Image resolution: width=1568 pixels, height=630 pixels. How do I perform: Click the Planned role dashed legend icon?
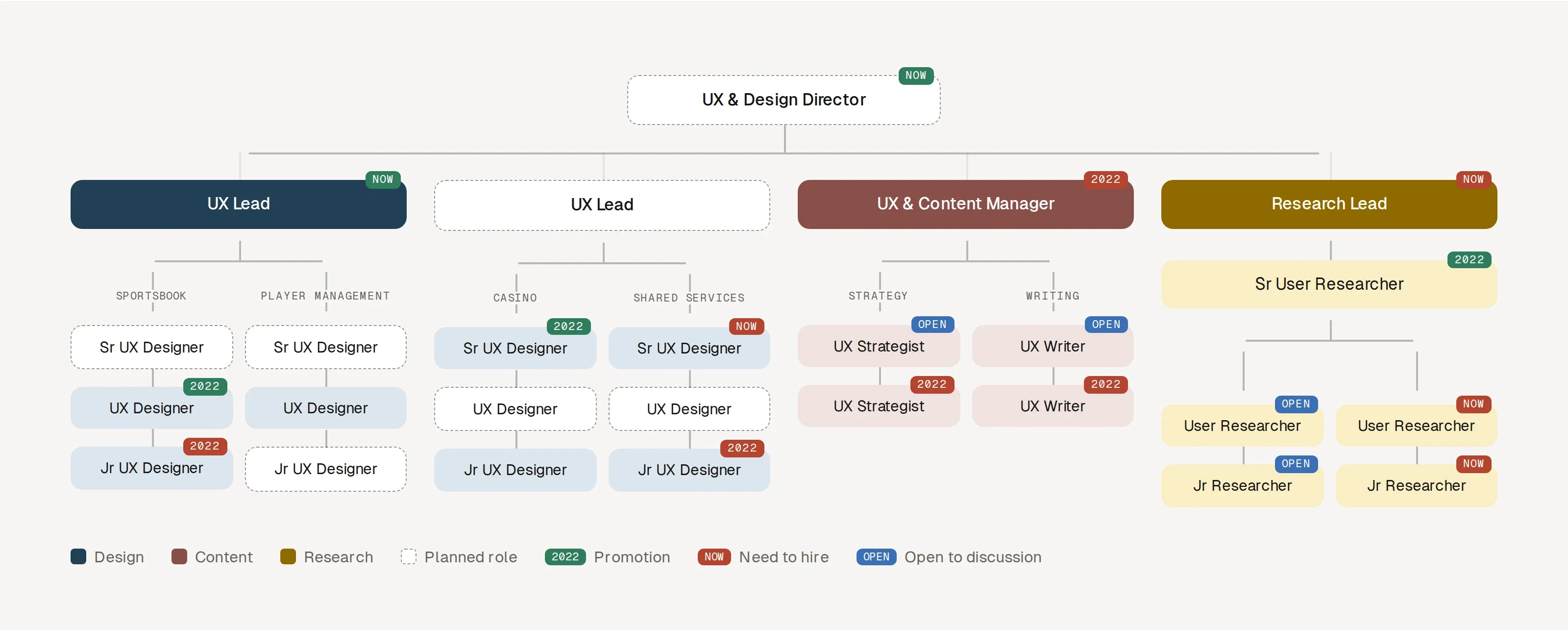point(409,557)
